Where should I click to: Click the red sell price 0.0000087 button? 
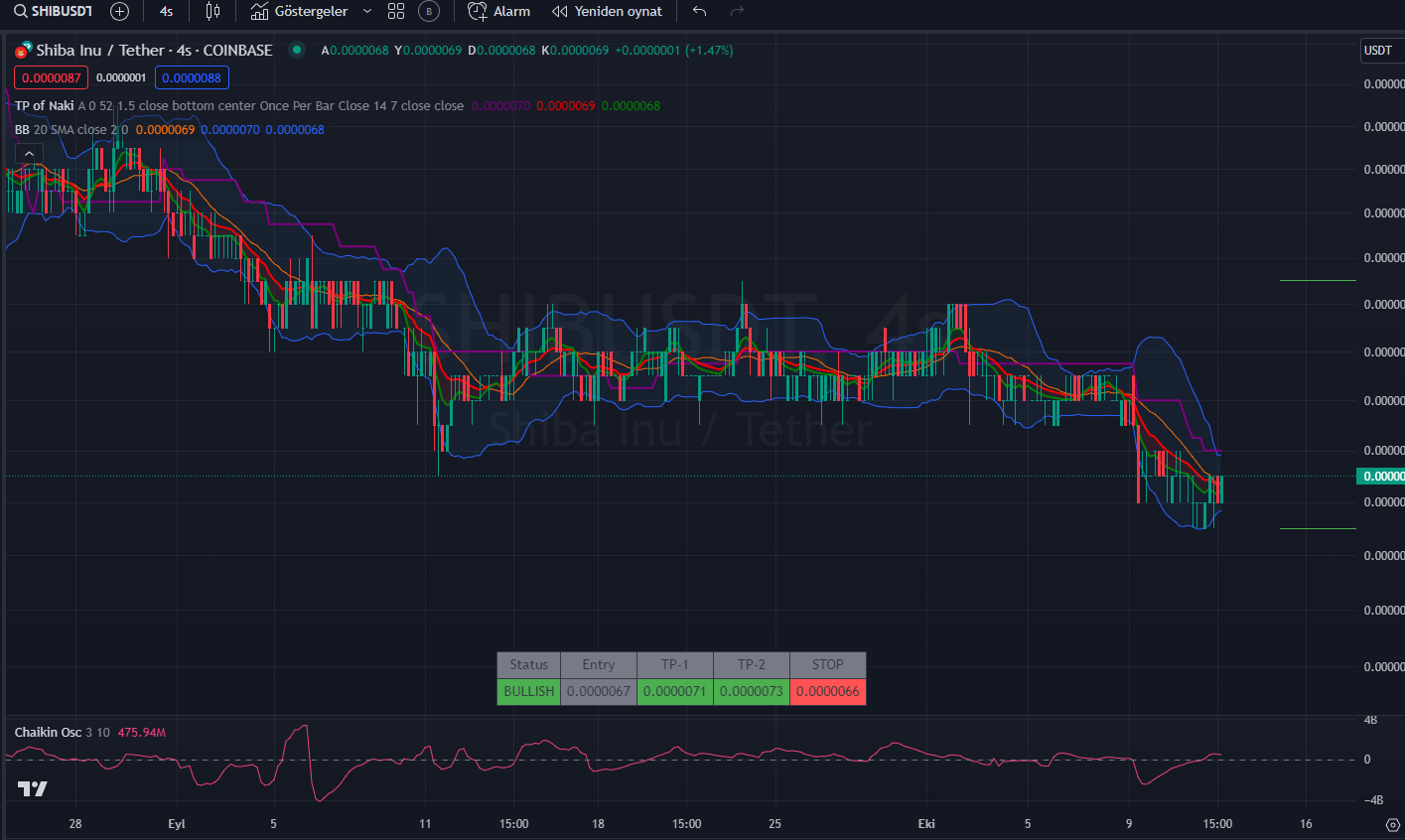click(51, 77)
